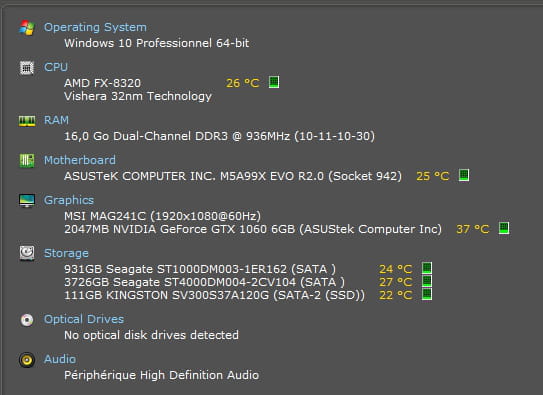Open the Operating System section link

[95, 27]
